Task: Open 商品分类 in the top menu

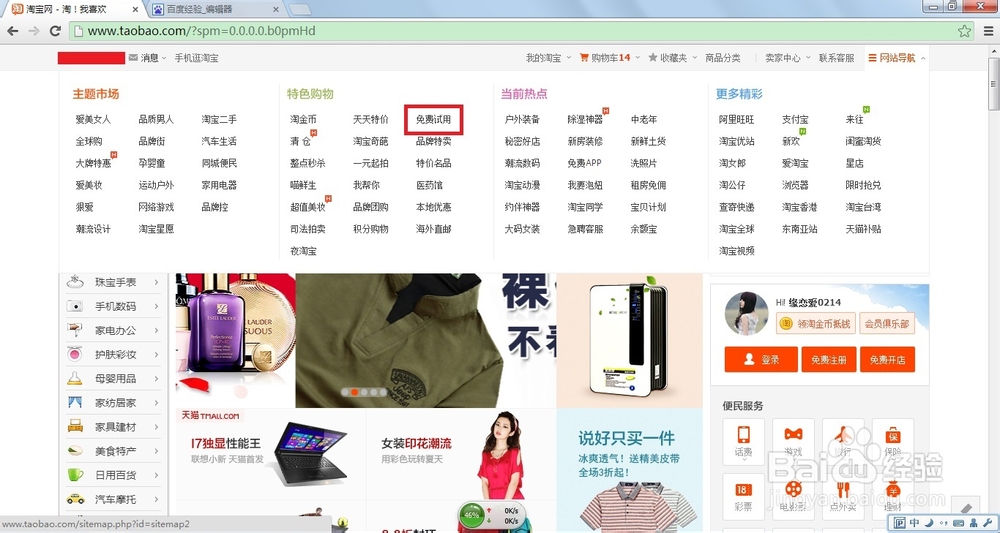Action: (x=723, y=57)
